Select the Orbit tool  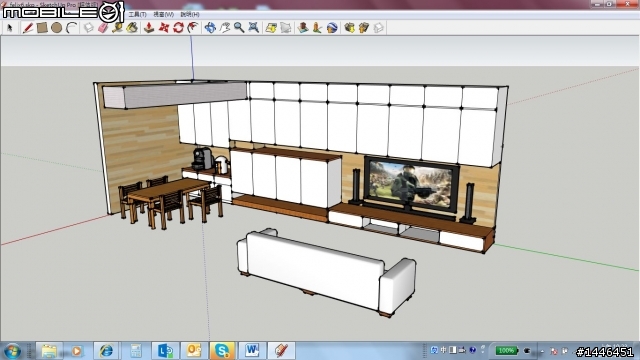pos(210,28)
